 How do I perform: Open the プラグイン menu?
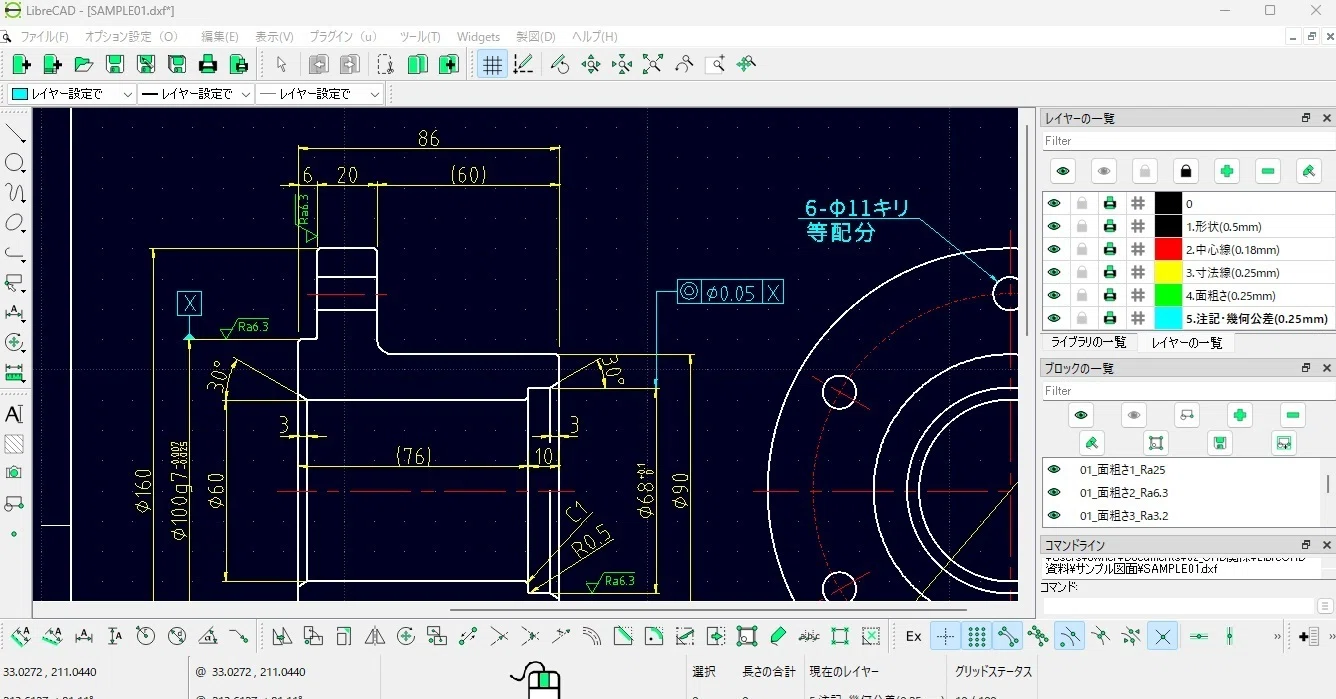[x=343, y=37]
